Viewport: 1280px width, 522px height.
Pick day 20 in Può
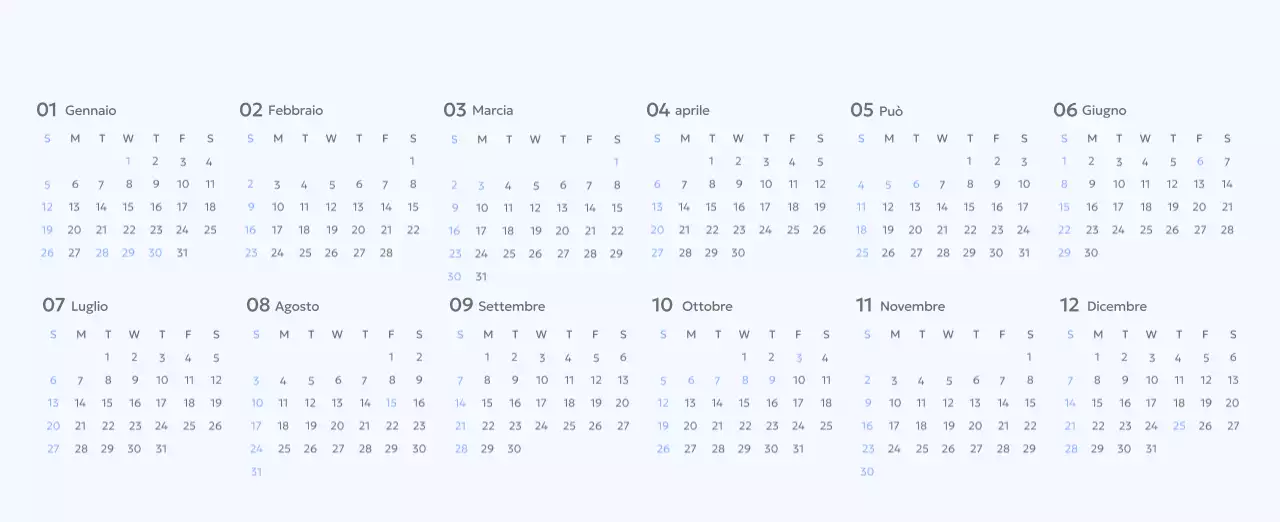(915, 230)
